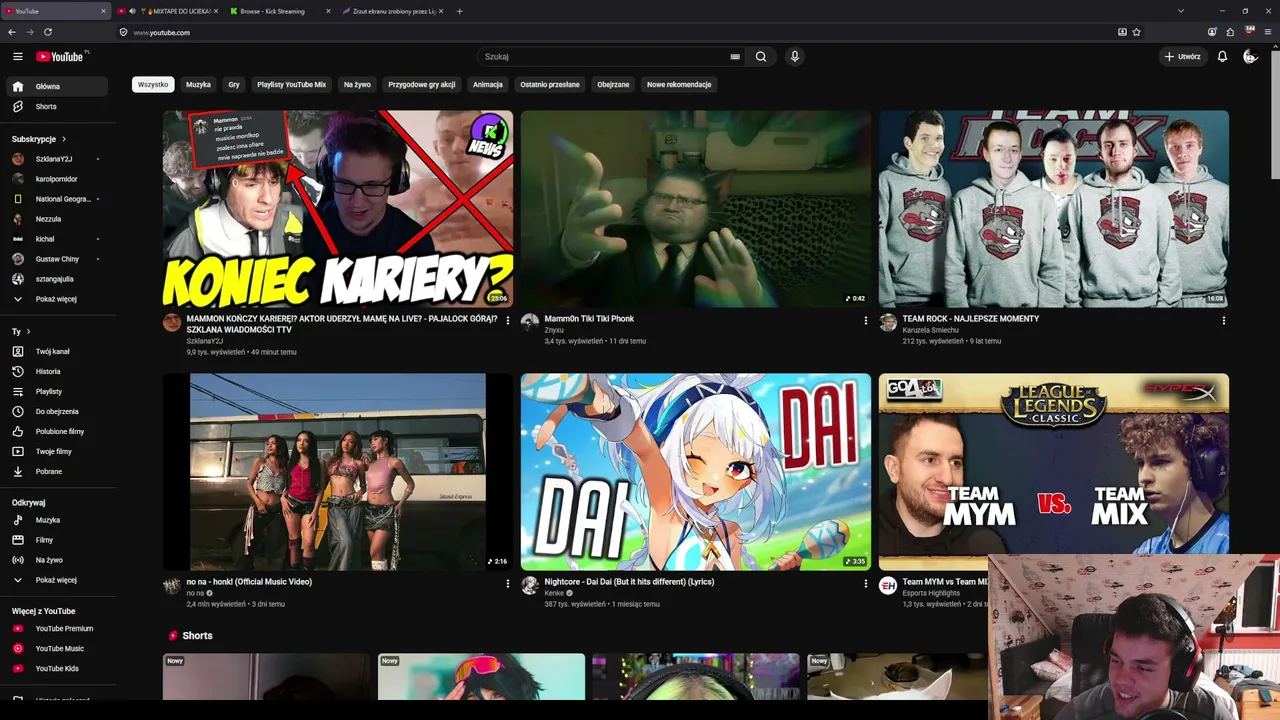Image resolution: width=1280 pixels, height=720 pixels.
Task: Open the YouTube hamburger guide menu
Action: tap(17, 57)
